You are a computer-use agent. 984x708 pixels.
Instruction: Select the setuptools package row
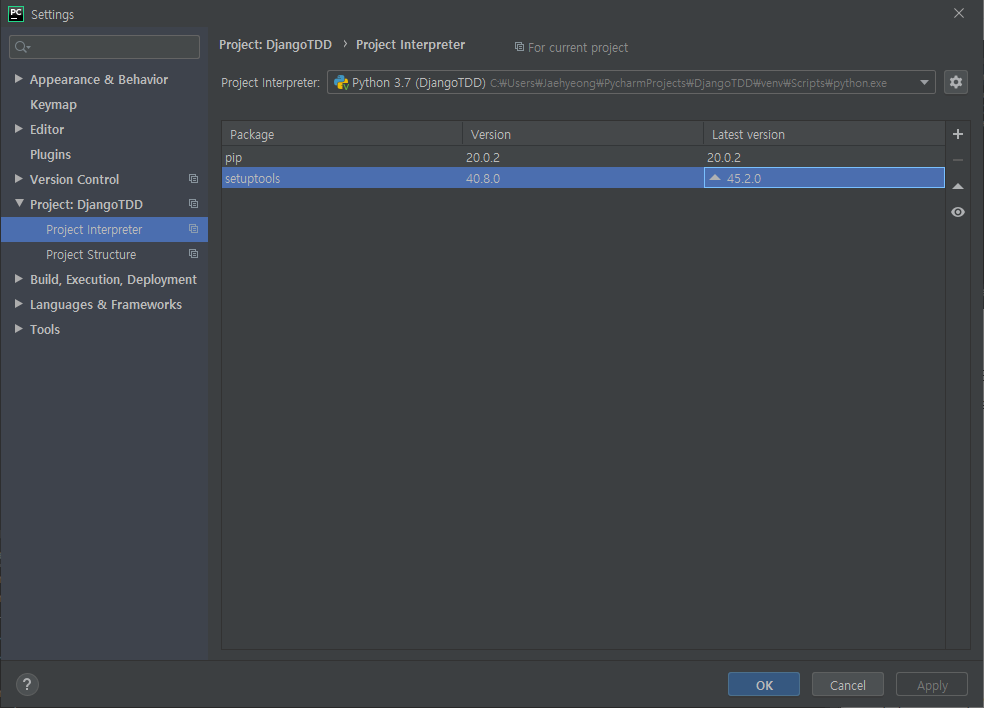[583, 178]
